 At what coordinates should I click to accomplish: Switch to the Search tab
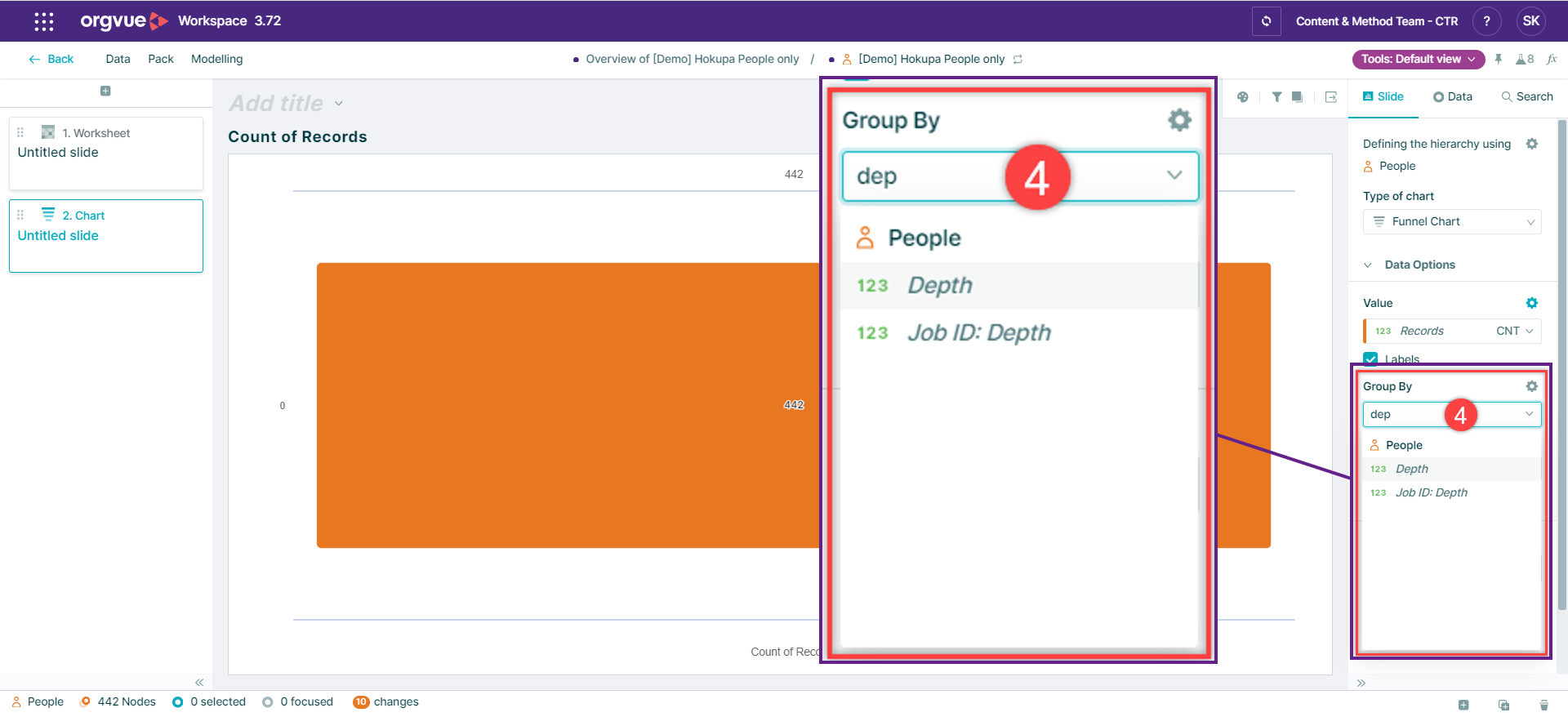point(1526,96)
